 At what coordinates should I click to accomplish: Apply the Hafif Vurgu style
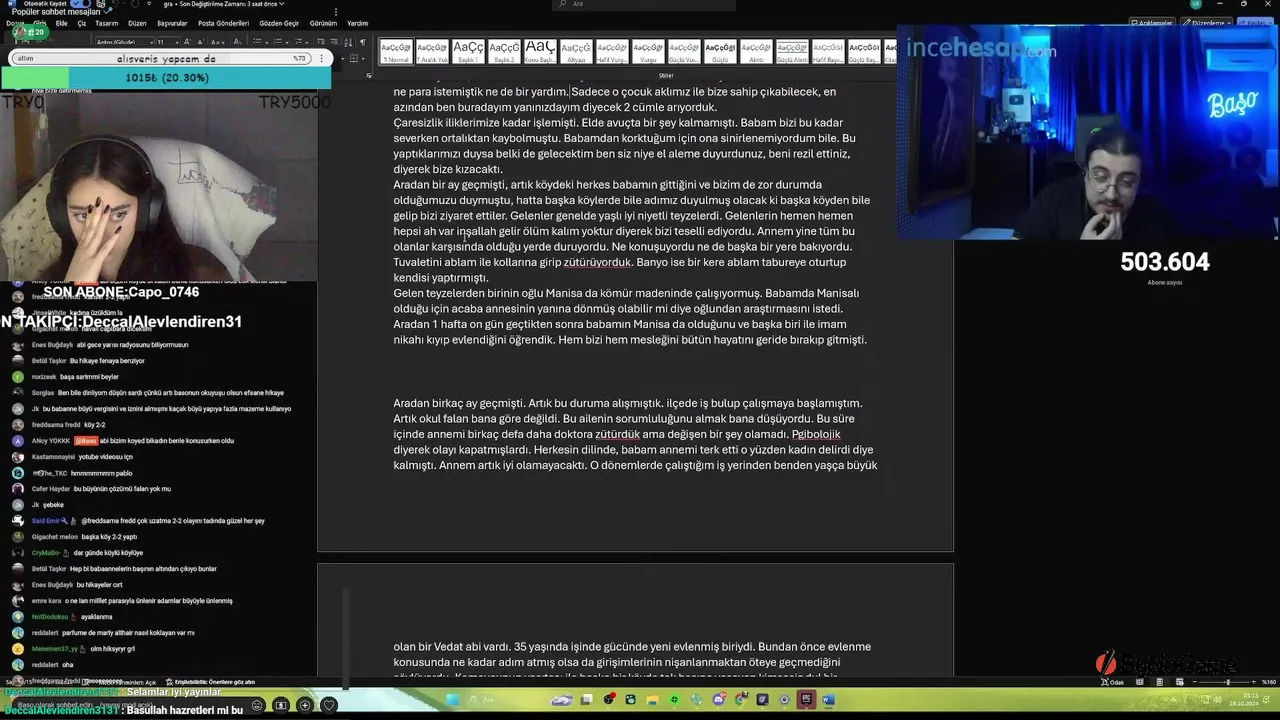click(612, 51)
